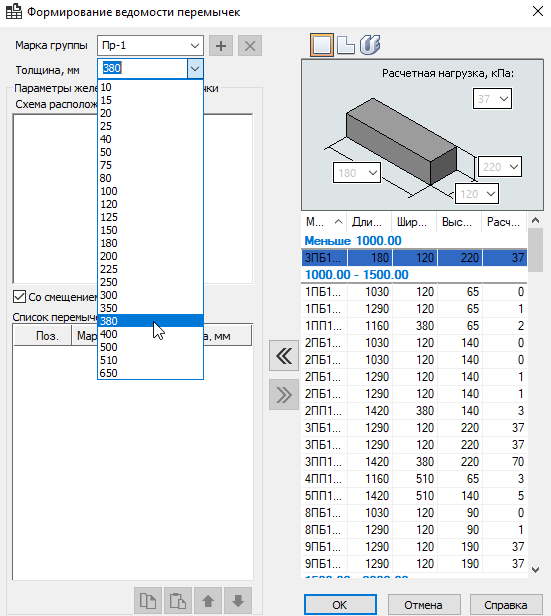Add a new group mark with plus button

(x=221, y=46)
